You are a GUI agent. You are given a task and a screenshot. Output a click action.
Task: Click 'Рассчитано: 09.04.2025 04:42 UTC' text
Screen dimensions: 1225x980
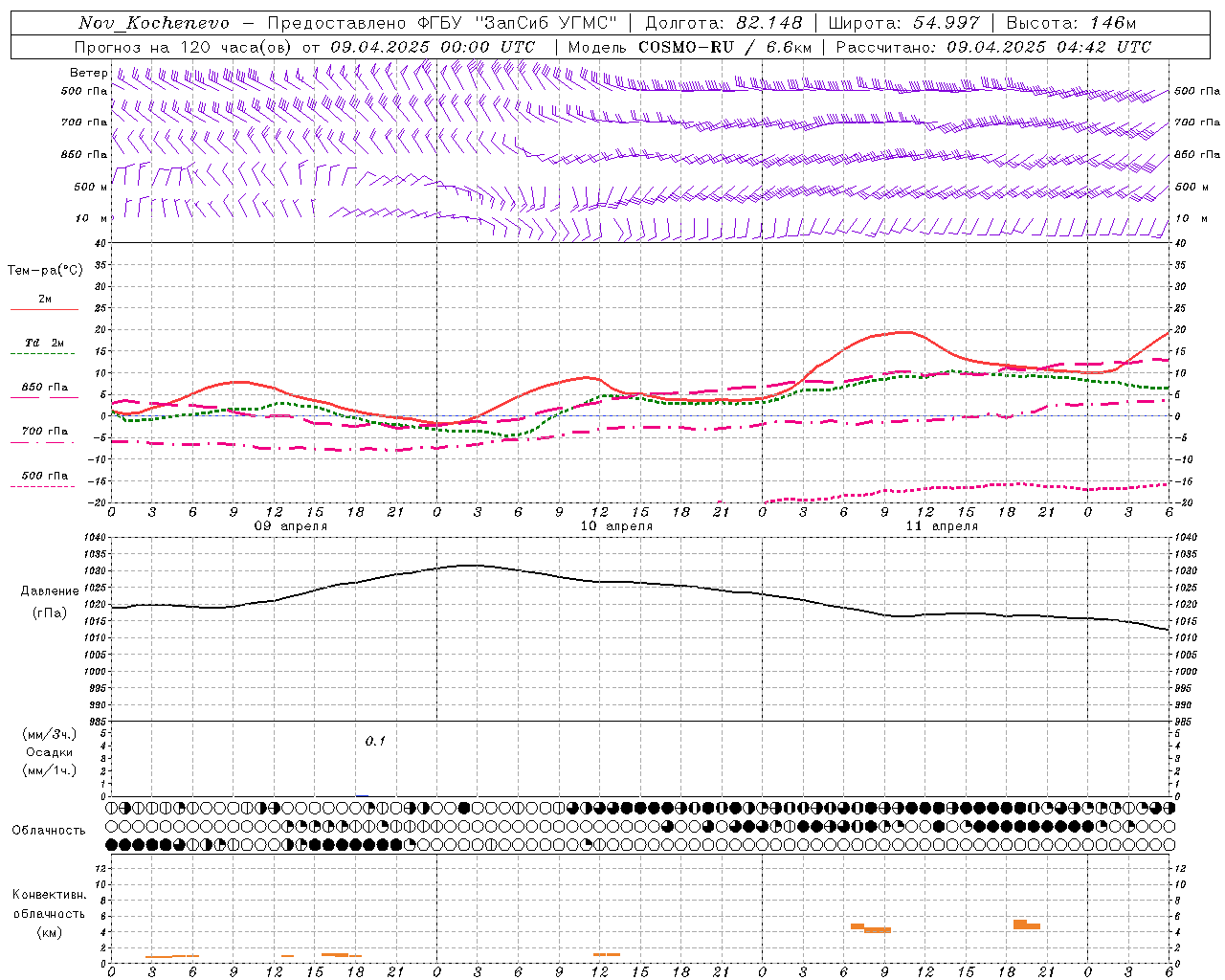click(x=993, y=47)
